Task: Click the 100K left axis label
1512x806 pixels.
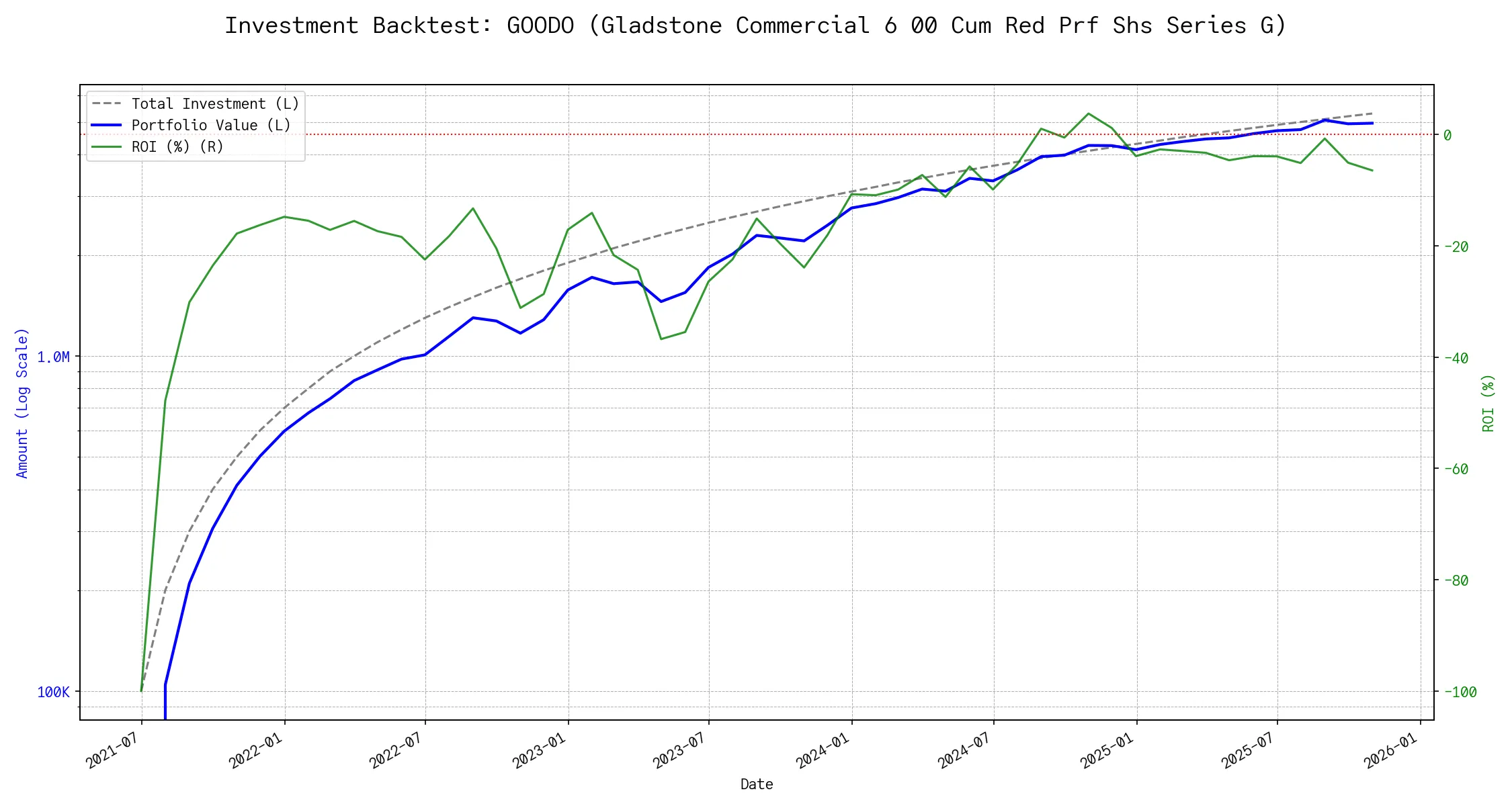Action: point(53,692)
